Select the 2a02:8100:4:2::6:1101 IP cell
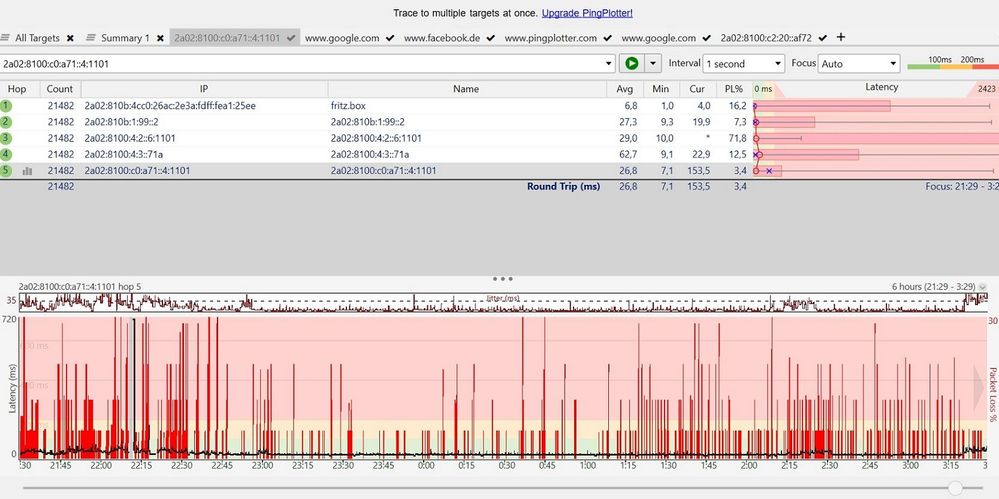Viewport: 999px width, 499px height. coord(130,138)
